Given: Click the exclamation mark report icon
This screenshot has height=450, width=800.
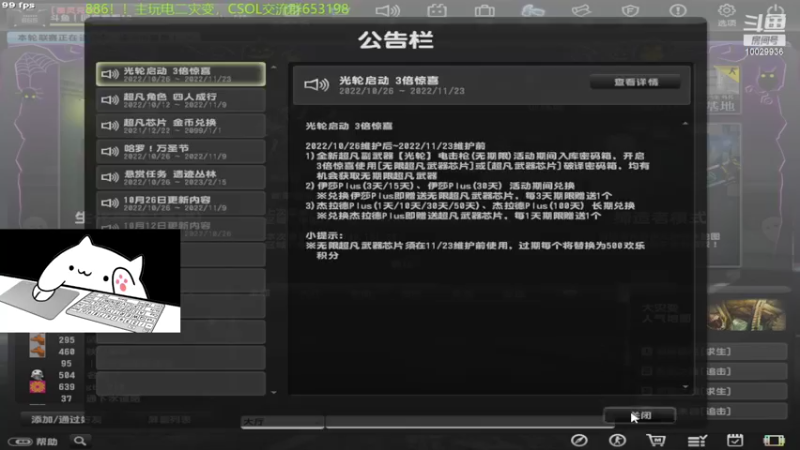Looking at the screenshot, I should click(x=678, y=10).
